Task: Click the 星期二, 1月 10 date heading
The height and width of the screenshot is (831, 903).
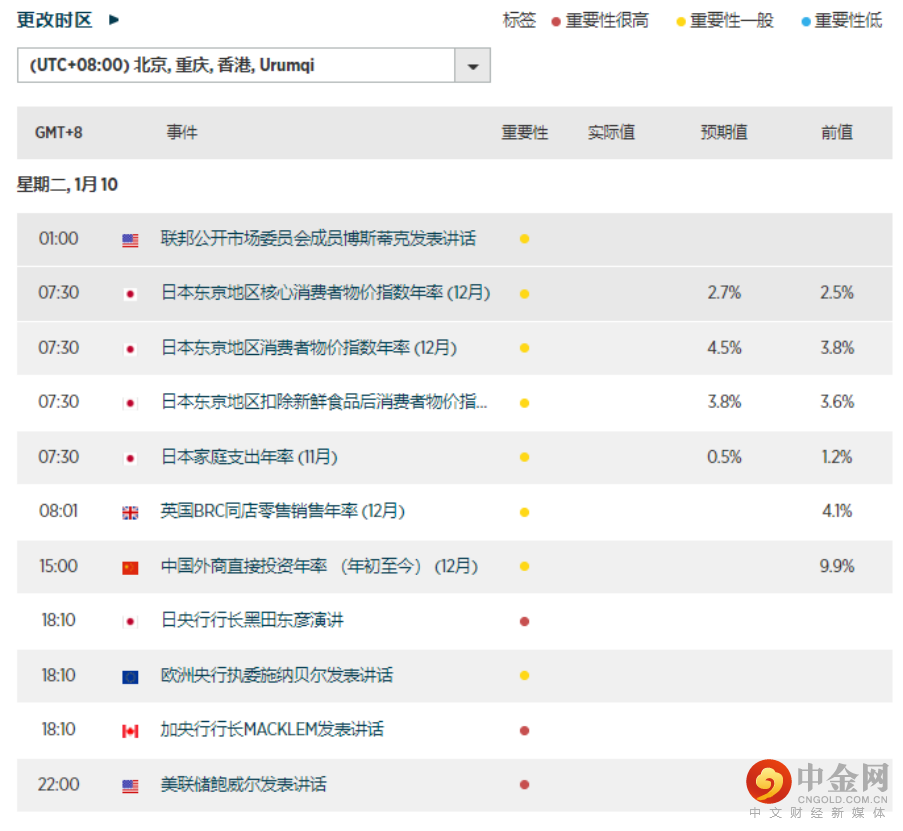Action: pyautogui.click(x=67, y=185)
